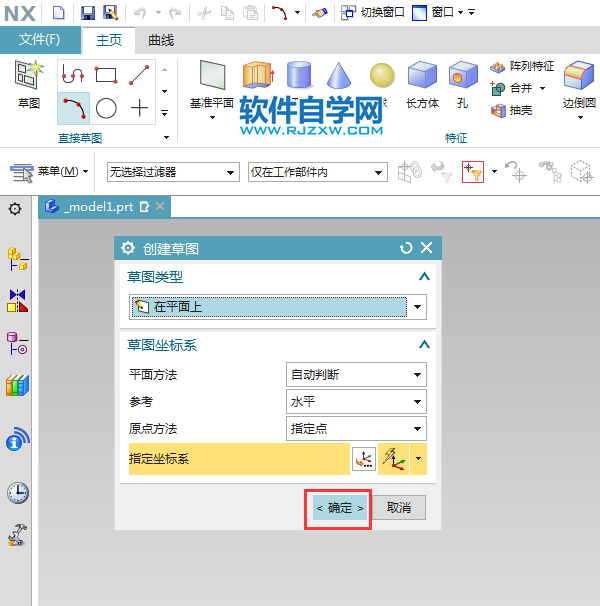Open the 在平面上 sketch type dropdown

(x=278, y=307)
